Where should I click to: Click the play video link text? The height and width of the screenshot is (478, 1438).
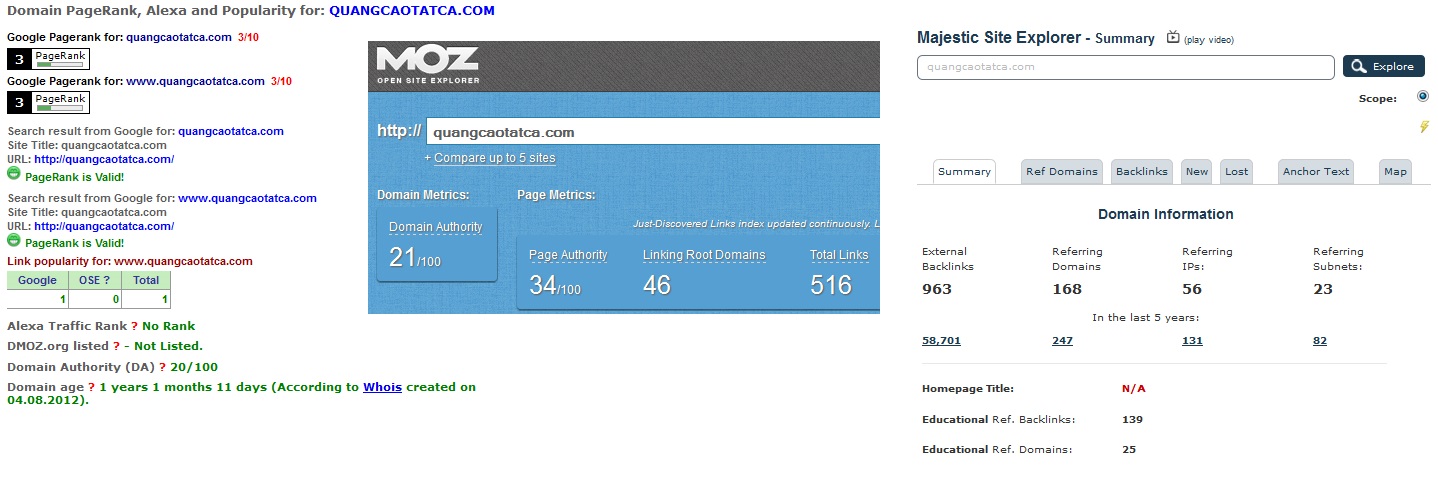[x=1209, y=40]
